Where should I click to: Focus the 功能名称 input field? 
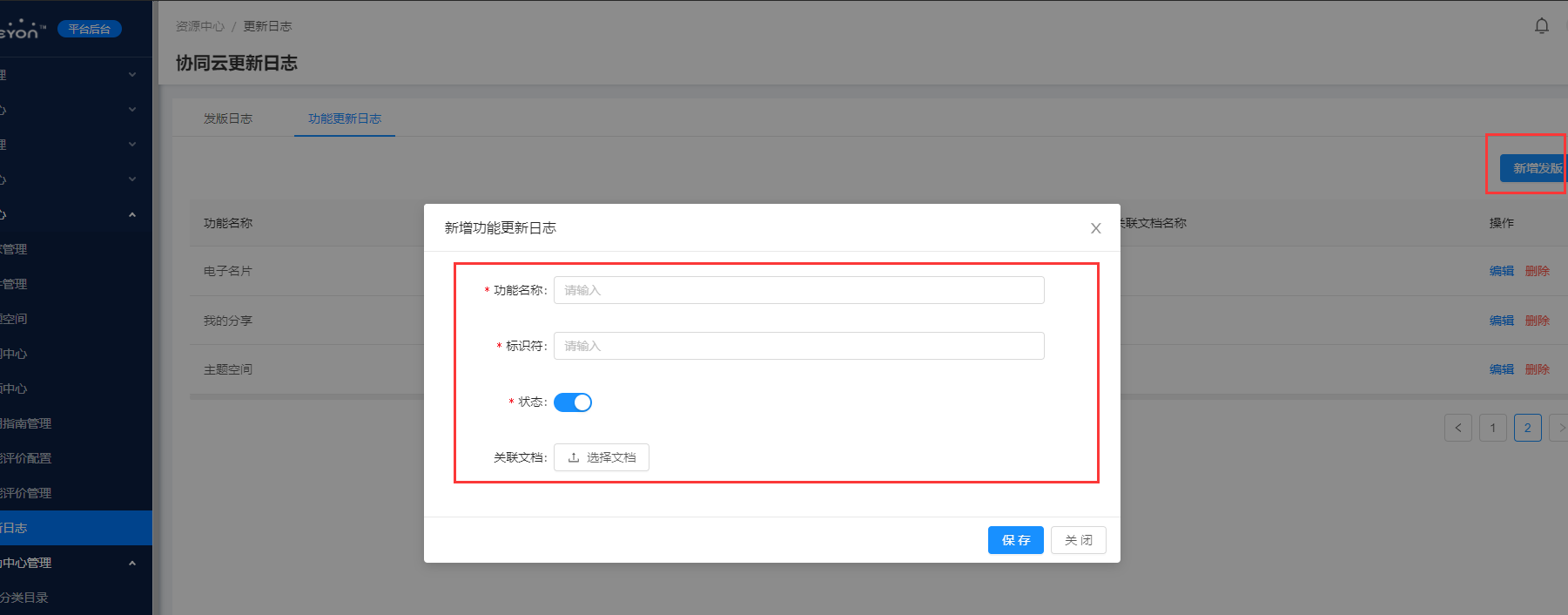(798, 290)
